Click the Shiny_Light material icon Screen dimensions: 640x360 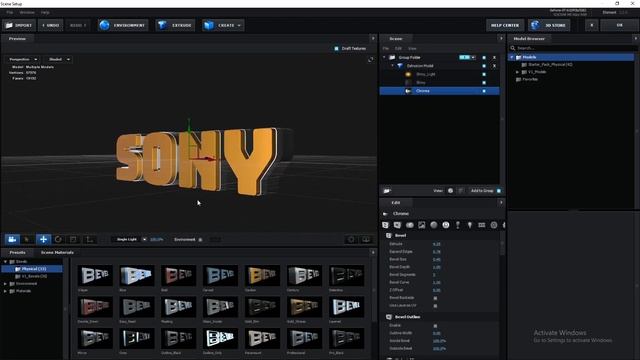click(408, 74)
